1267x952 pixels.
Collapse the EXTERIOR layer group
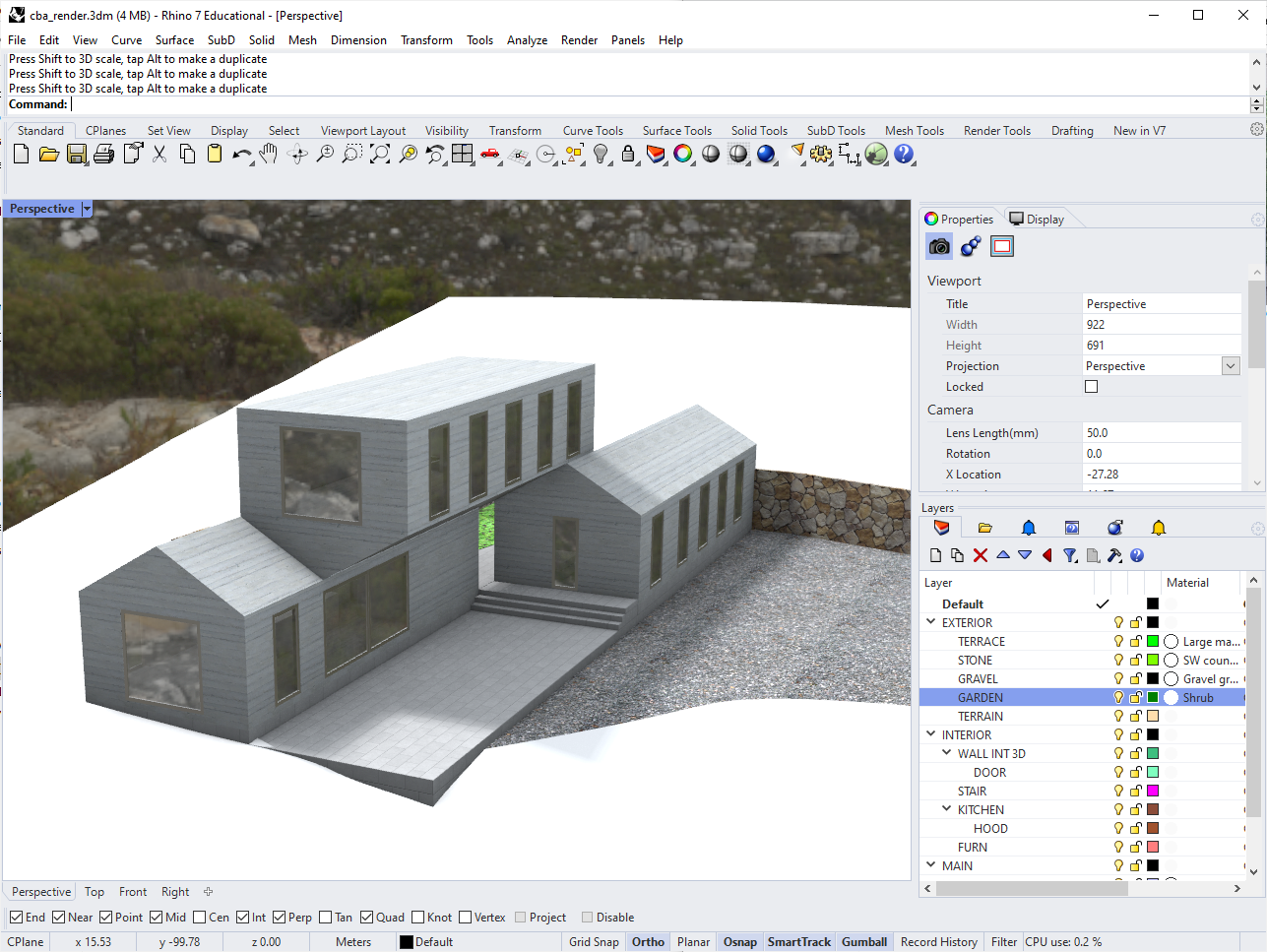931,622
